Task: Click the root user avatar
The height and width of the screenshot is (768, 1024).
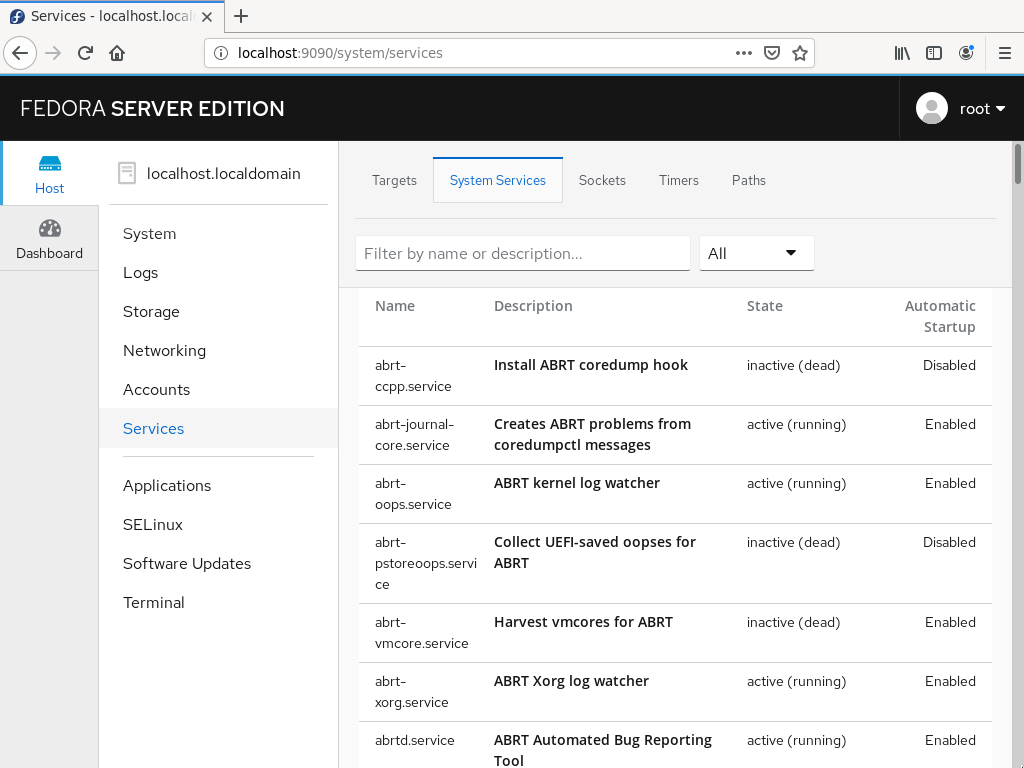Action: pos(932,108)
